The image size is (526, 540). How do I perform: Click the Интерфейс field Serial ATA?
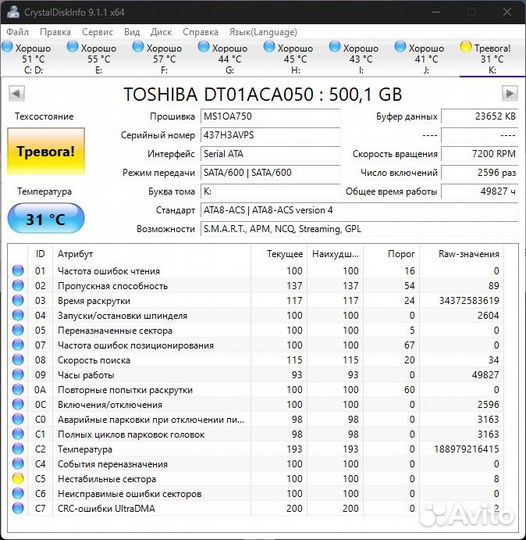coord(270,154)
